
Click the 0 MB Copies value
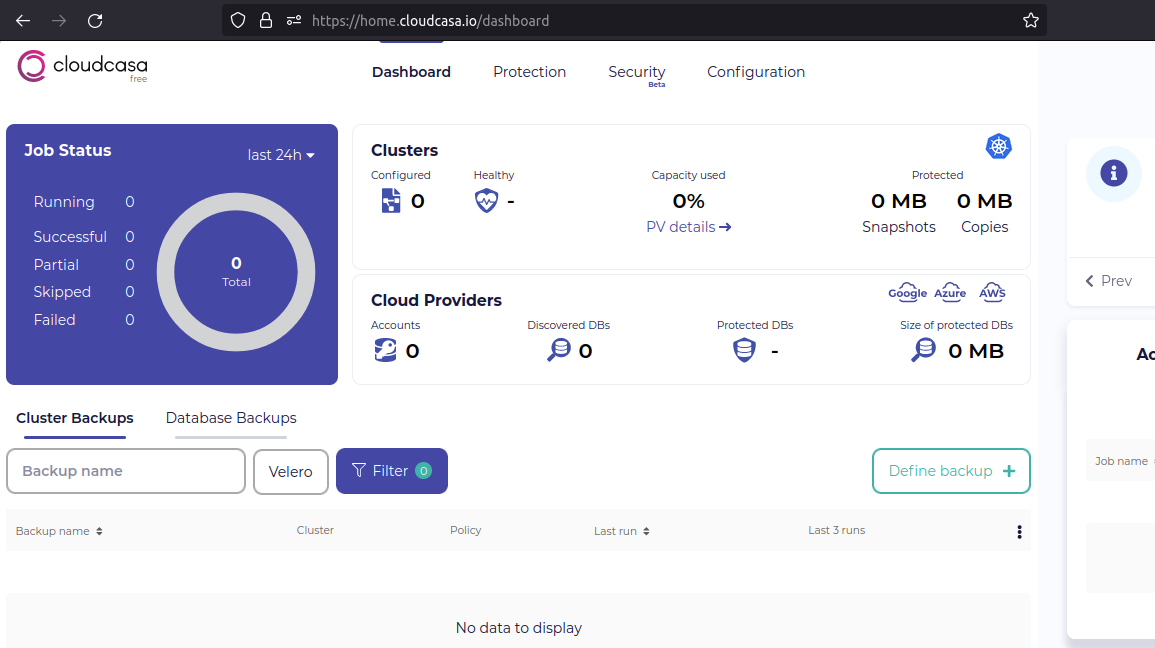984,201
